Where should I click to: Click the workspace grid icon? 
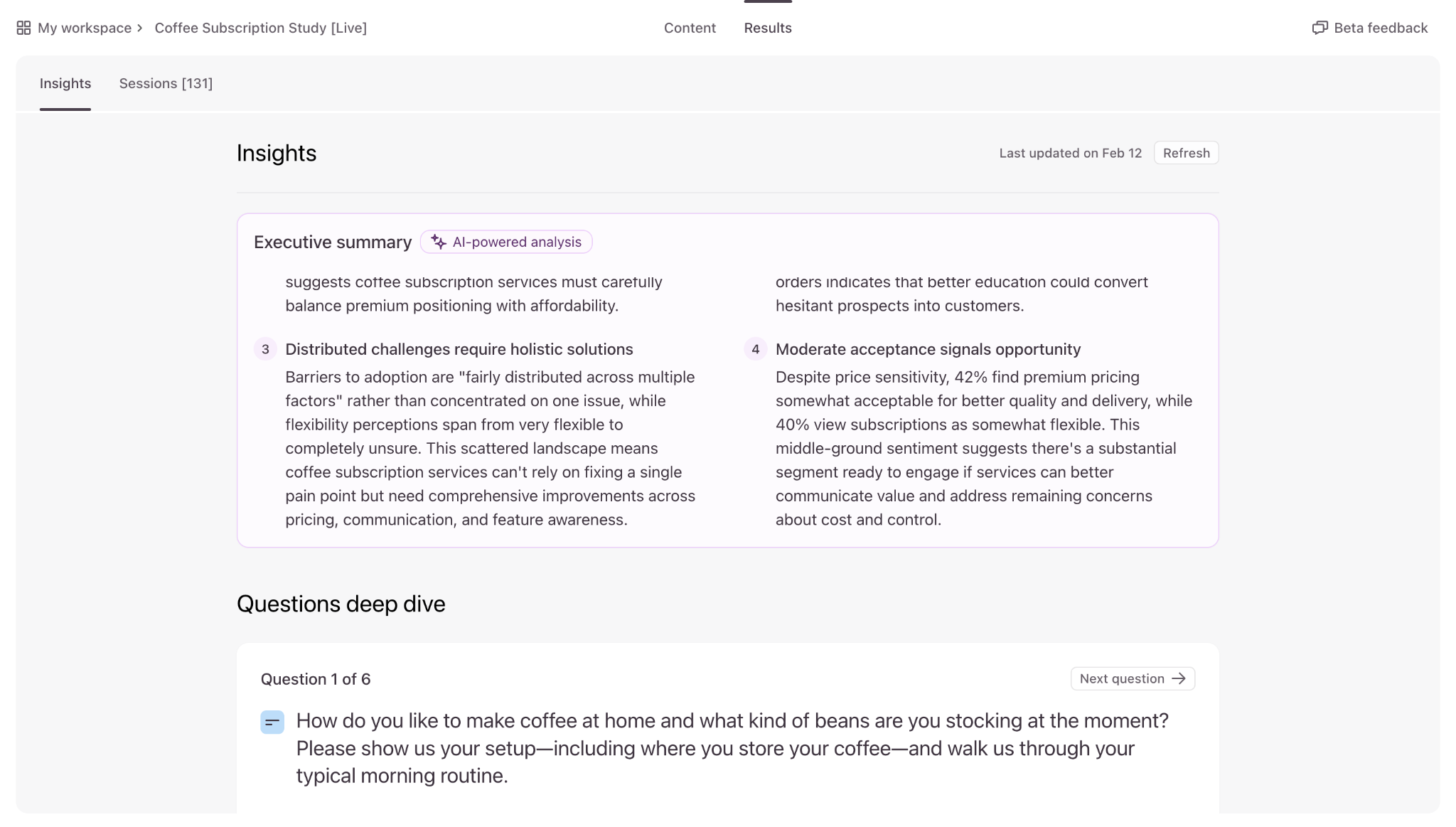23,28
